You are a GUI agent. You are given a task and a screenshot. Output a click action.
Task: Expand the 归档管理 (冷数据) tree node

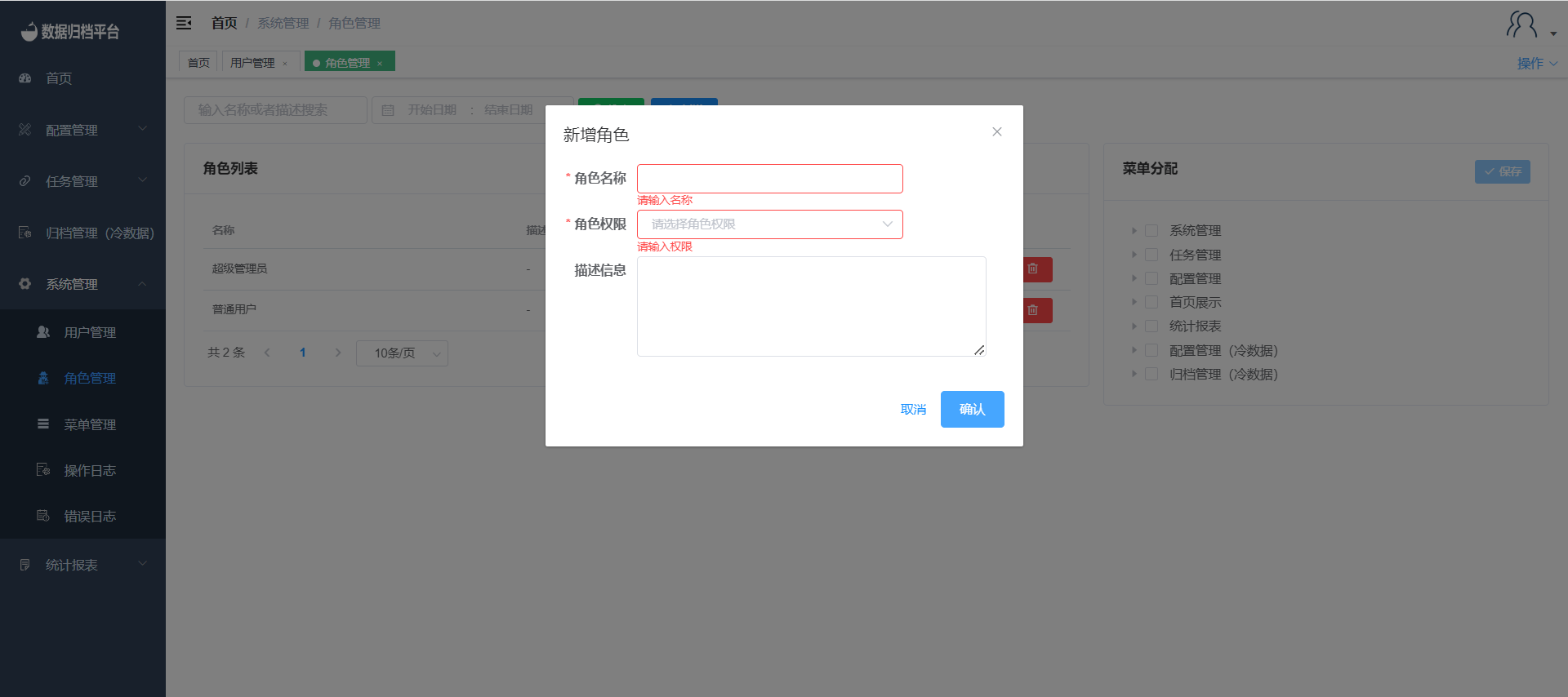1134,374
